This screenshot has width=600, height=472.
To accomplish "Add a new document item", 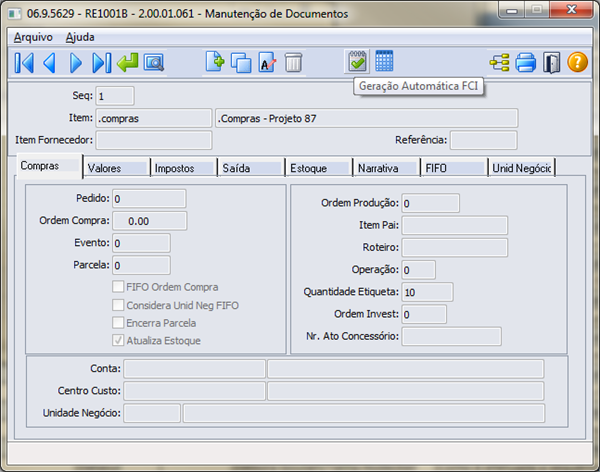I will [x=215, y=62].
